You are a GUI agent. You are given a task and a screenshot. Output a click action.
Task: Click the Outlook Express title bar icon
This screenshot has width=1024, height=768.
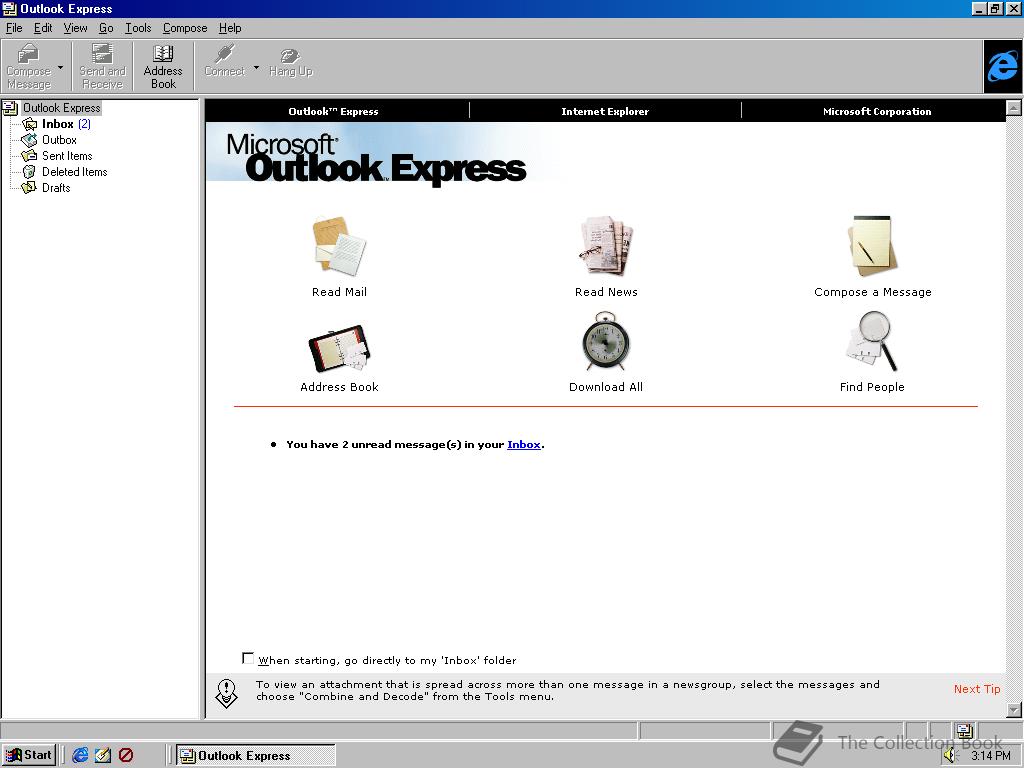(9, 8)
